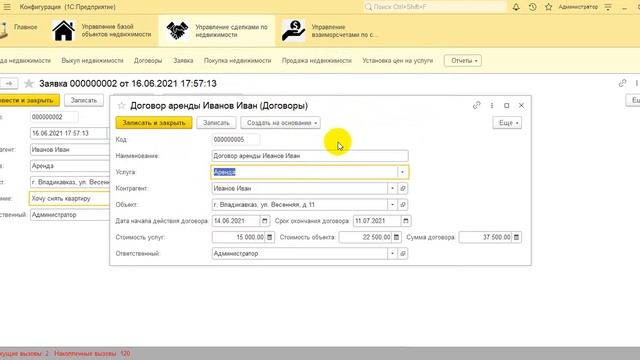This screenshot has height=360, width=640.
Task: Open Договоры command
Action: click(148, 60)
